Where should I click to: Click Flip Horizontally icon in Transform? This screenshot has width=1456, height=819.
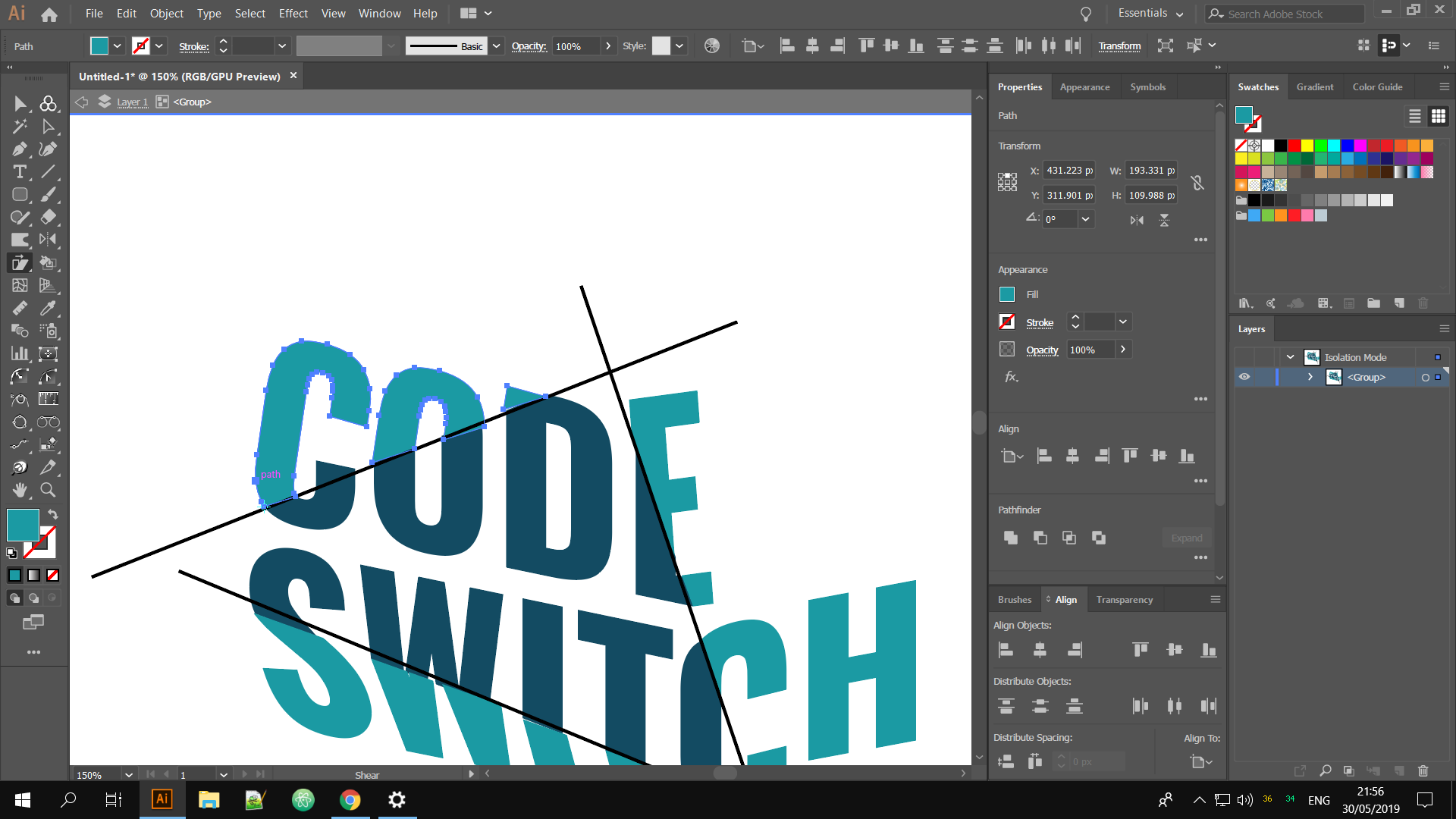[x=1137, y=220]
